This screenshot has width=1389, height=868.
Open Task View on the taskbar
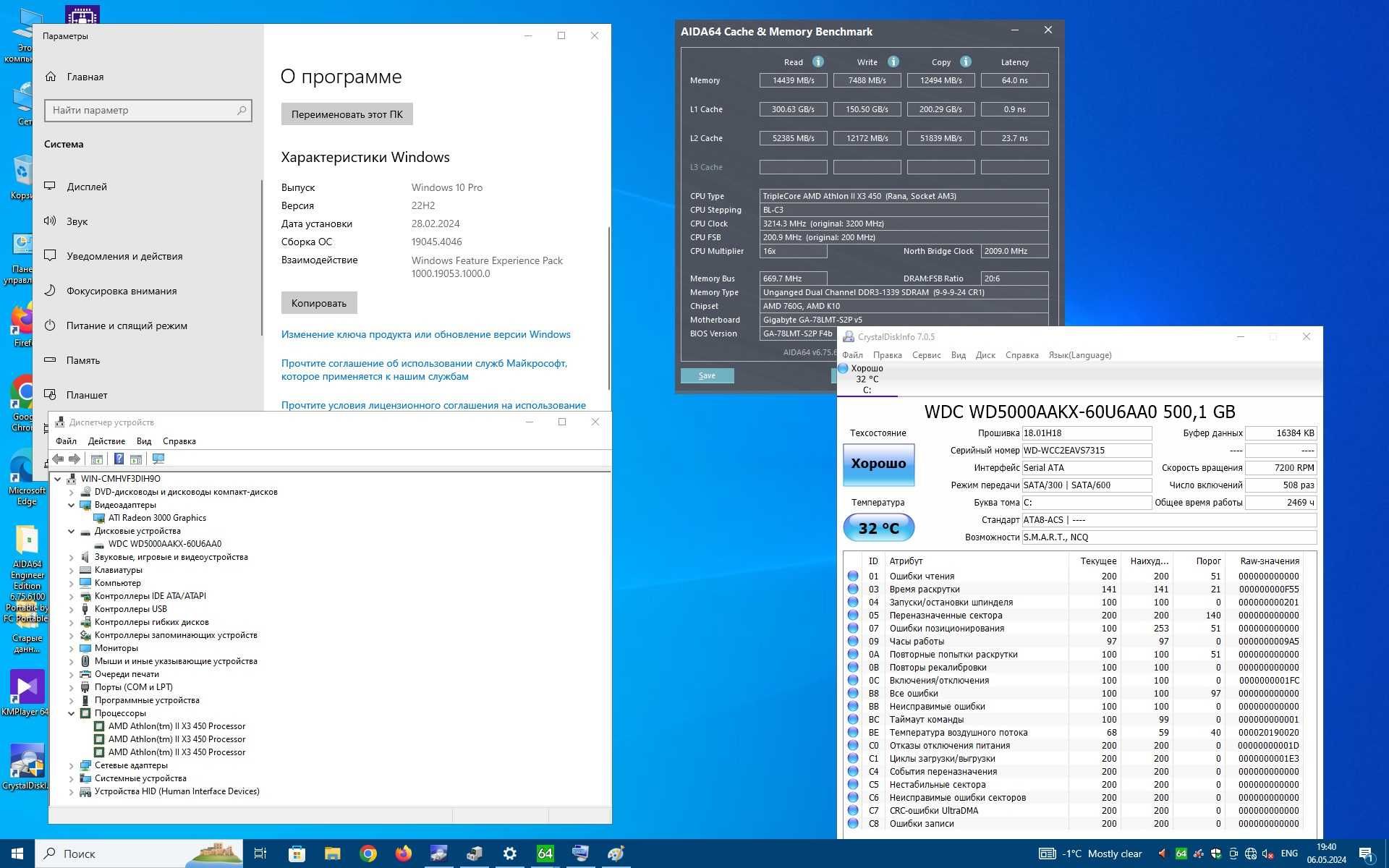pyautogui.click(x=260, y=854)
